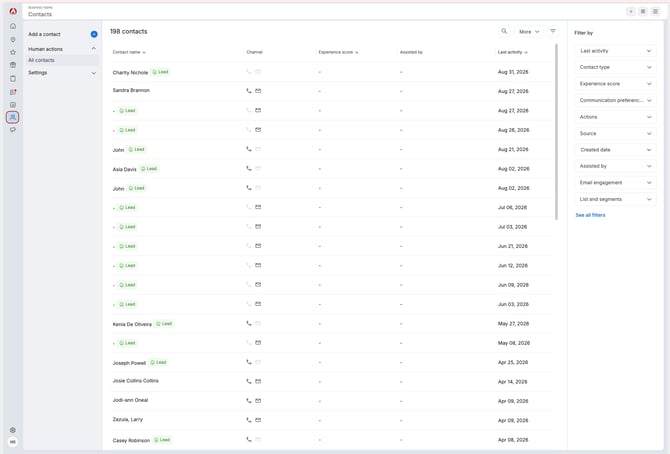Click the Channel column header
The height and width of the screenshot is (454, 670).
[x=255, y=52]
